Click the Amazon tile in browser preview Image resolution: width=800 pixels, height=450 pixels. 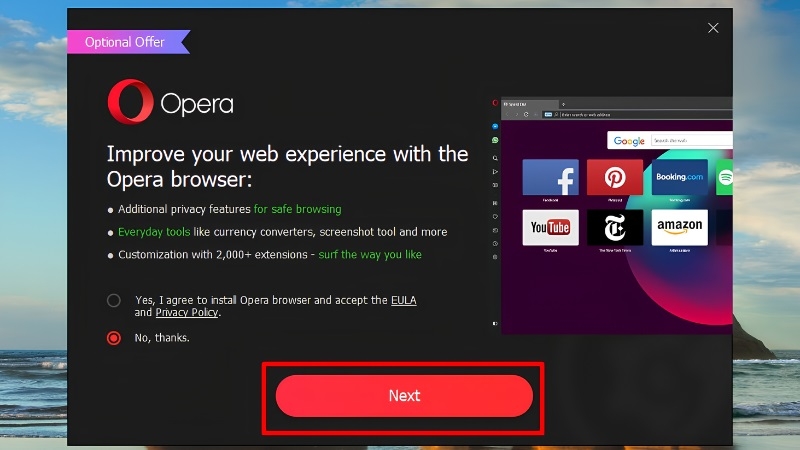(680, 228)
